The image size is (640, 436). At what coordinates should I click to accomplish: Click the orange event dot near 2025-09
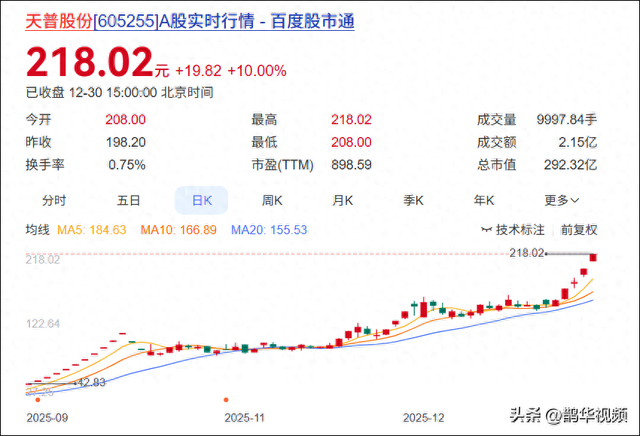tap(38, 400)
